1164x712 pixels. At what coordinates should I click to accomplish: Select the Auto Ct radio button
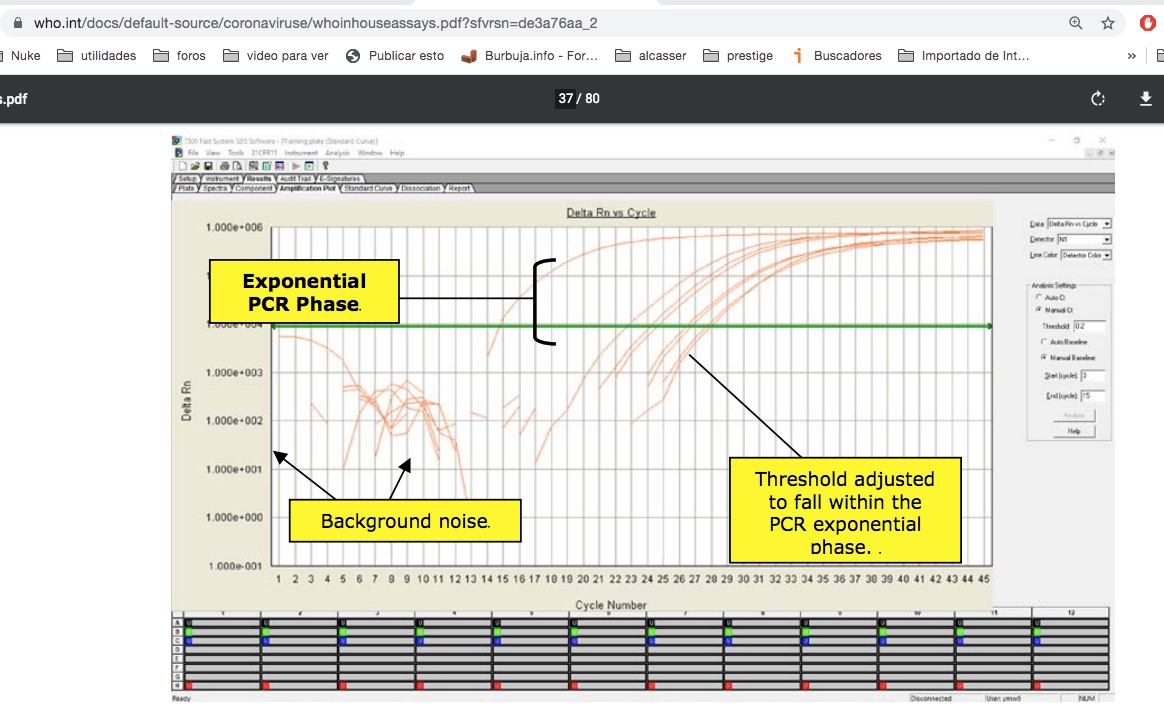click(1038, 298)
